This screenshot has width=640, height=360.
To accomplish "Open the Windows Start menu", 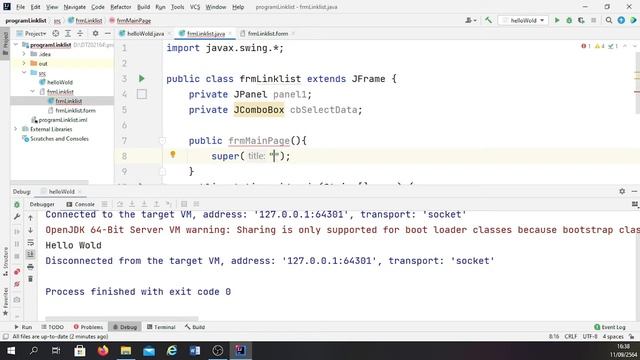I will pyautogui.click(x=11, y=351).
